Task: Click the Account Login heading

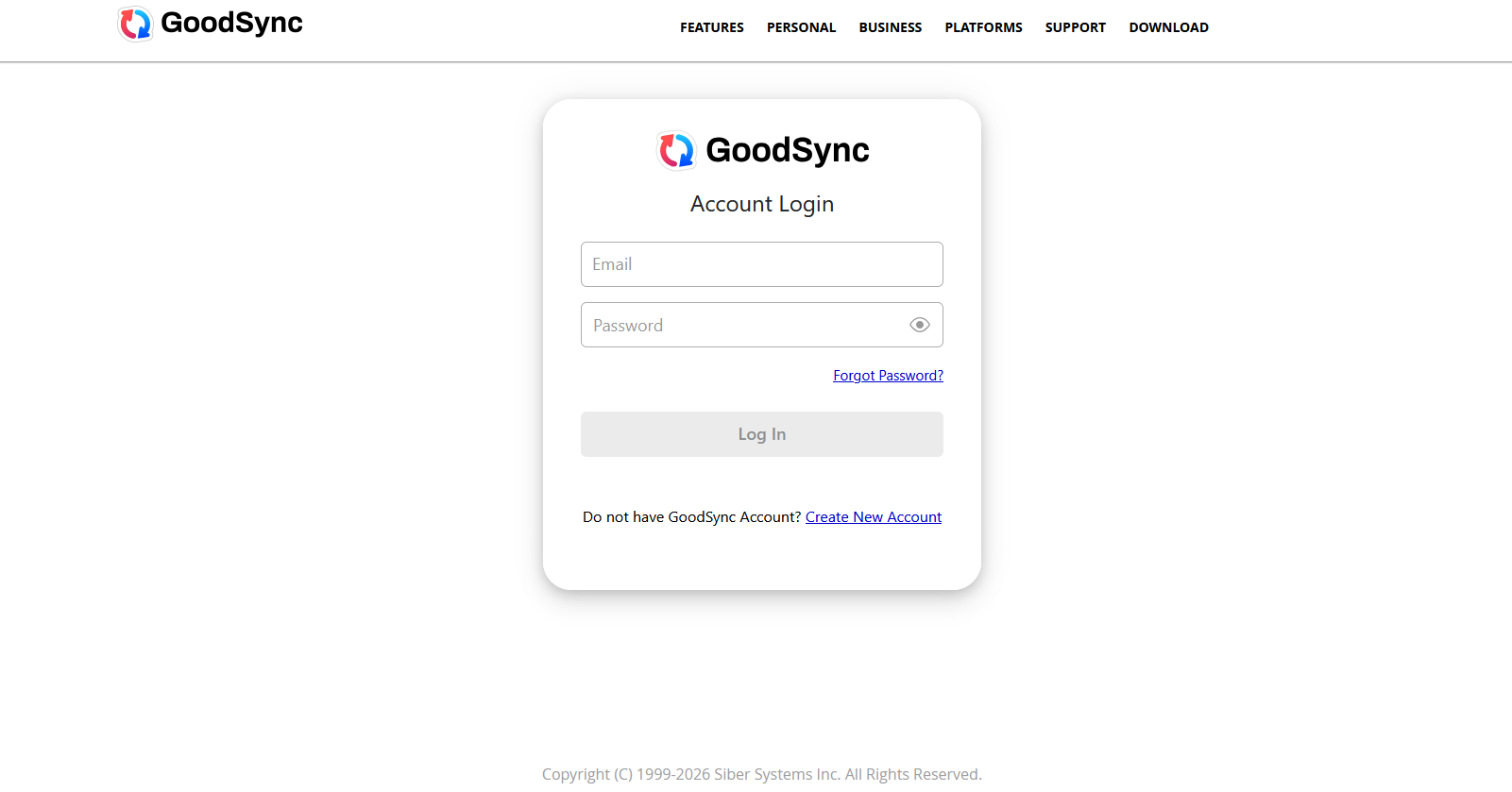Action: point(761,204)
